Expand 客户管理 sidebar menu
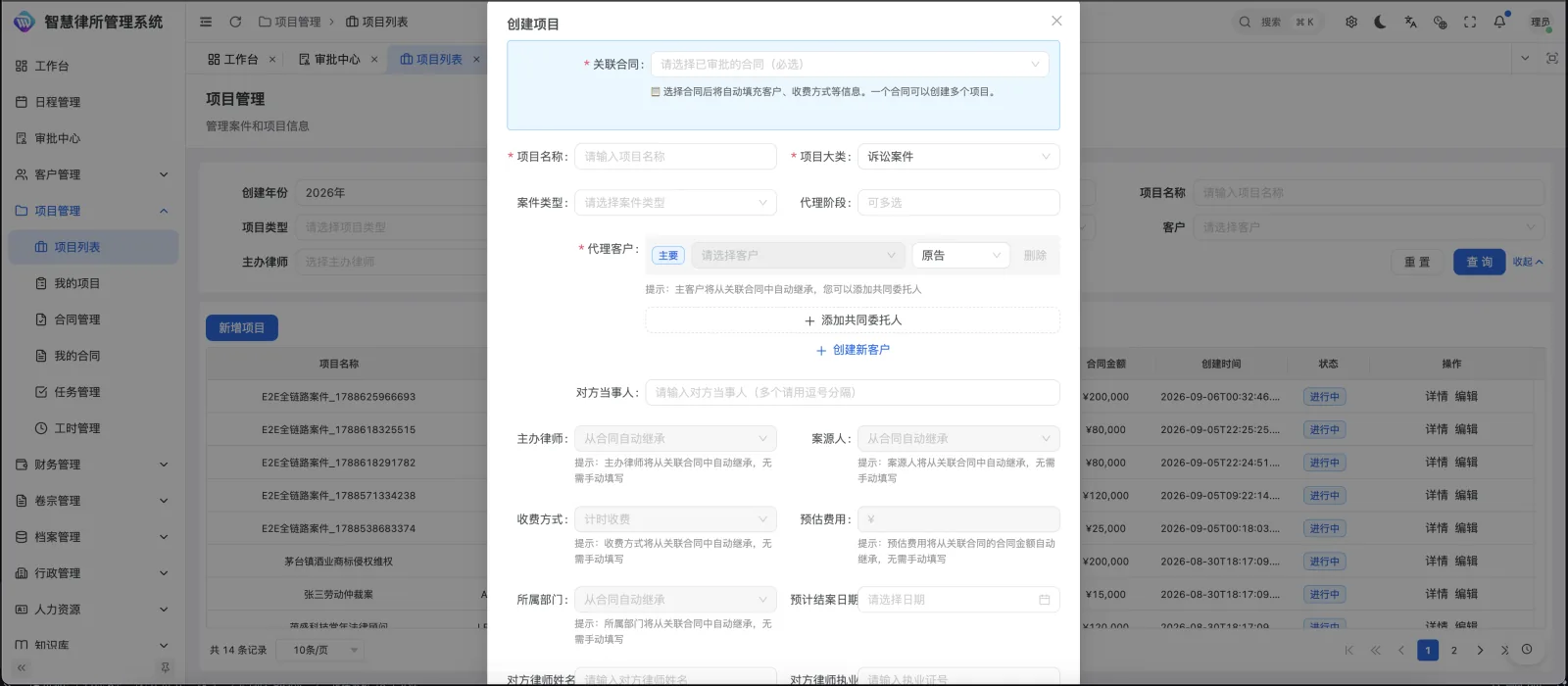This screenshot has width=1568, height=686. pos(93,174)
